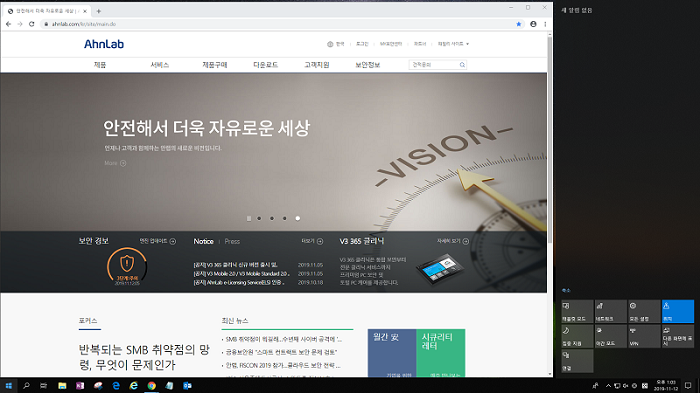The width and height of the screenshot is (700, 393).
Task: Open the 제품구매 main menu item
Action: 215,65
